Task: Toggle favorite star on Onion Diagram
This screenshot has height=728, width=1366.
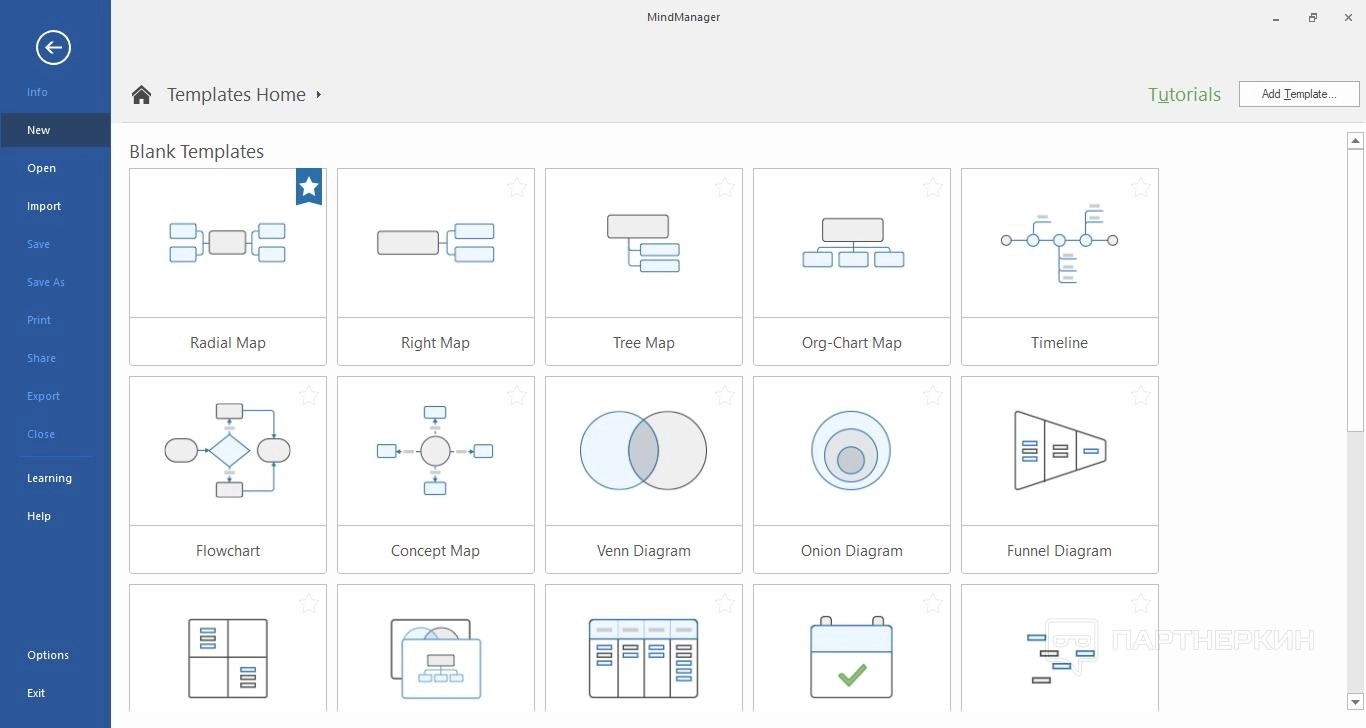Action: click(933, 395)
